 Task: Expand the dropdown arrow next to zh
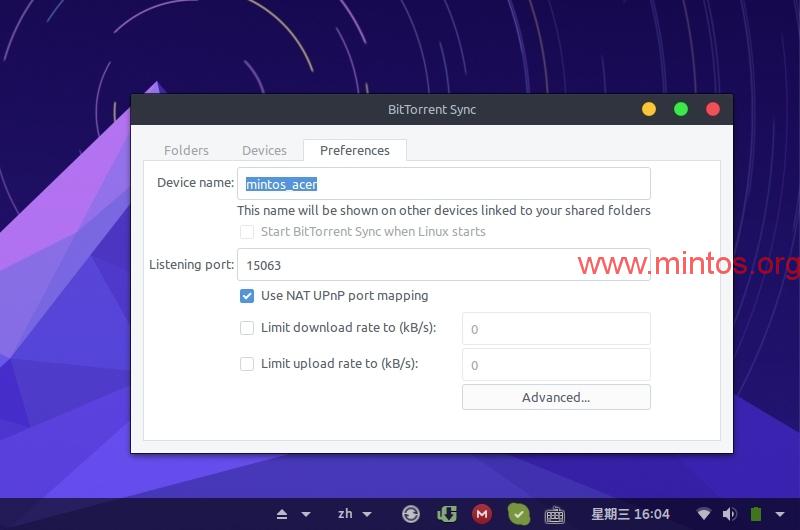click(x=367, y=514)
